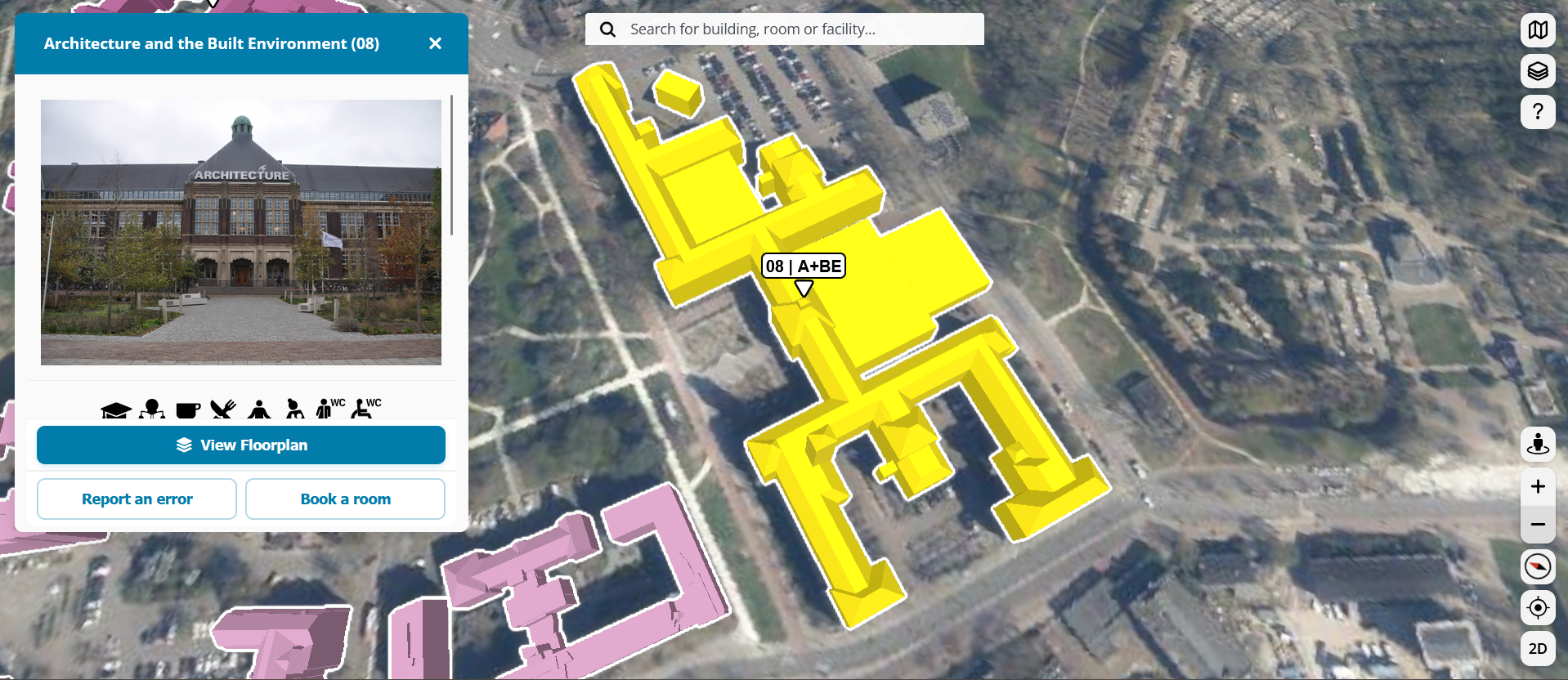This screenshot has height=680, width=1568.
Task: Reset map orientation with compass icon
Action: pos(1538,566)
